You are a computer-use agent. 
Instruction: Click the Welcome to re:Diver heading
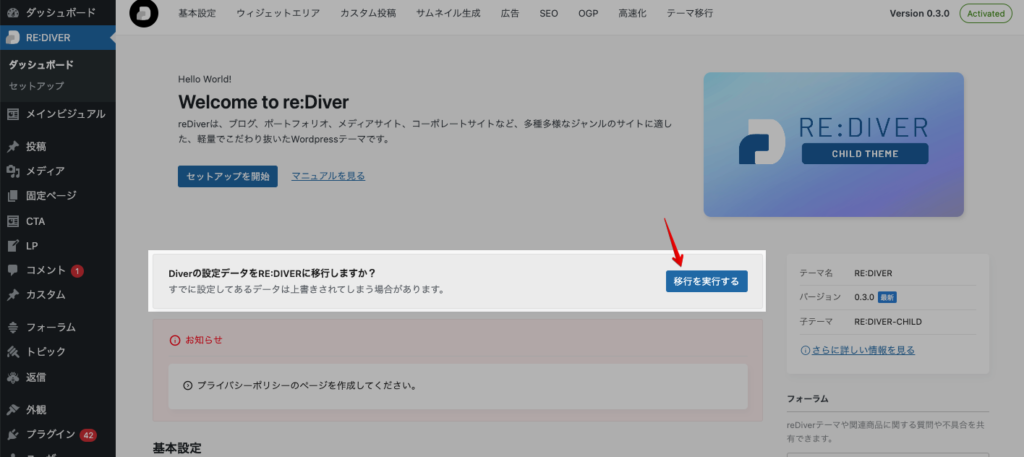tap(263, 102)
